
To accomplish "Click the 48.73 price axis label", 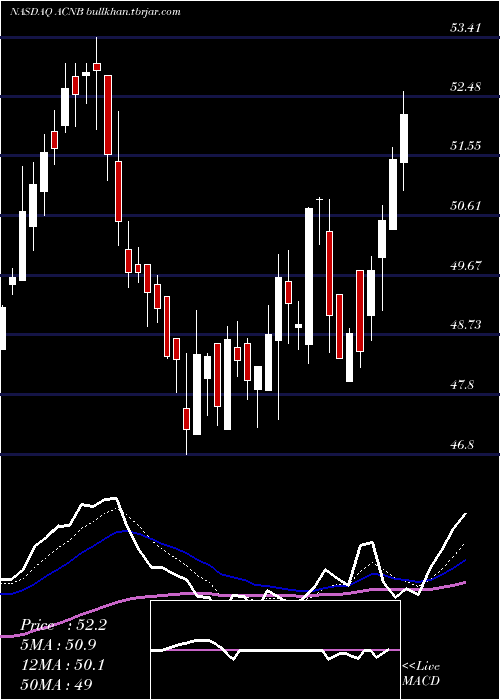I will 466,325.
